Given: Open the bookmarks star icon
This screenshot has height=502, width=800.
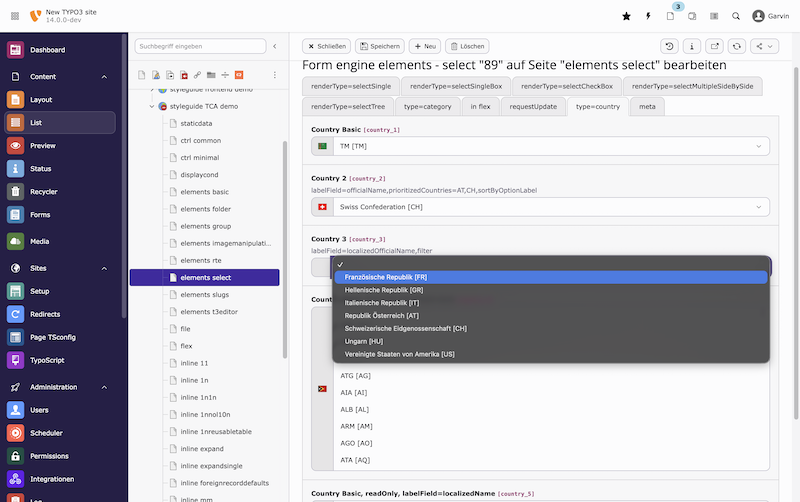Looking at the screenshot, I should tap(626, 16).
